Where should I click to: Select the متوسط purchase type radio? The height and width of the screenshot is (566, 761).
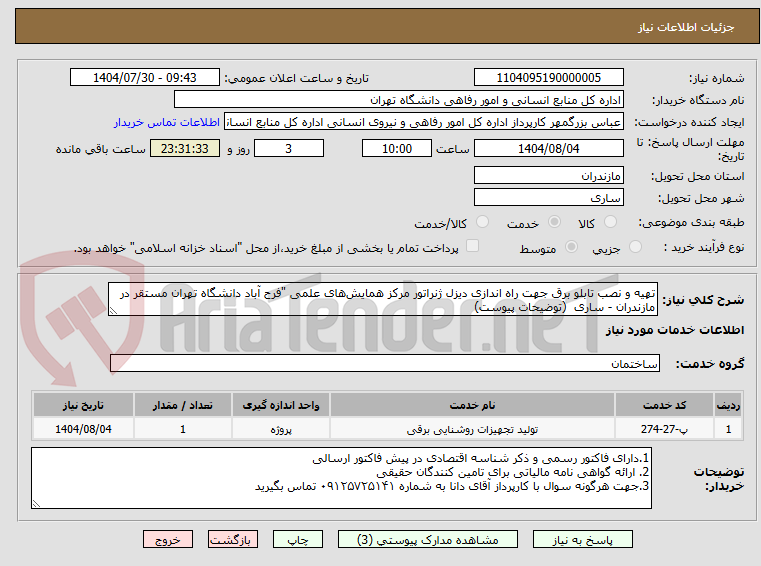tap(572, 247)
